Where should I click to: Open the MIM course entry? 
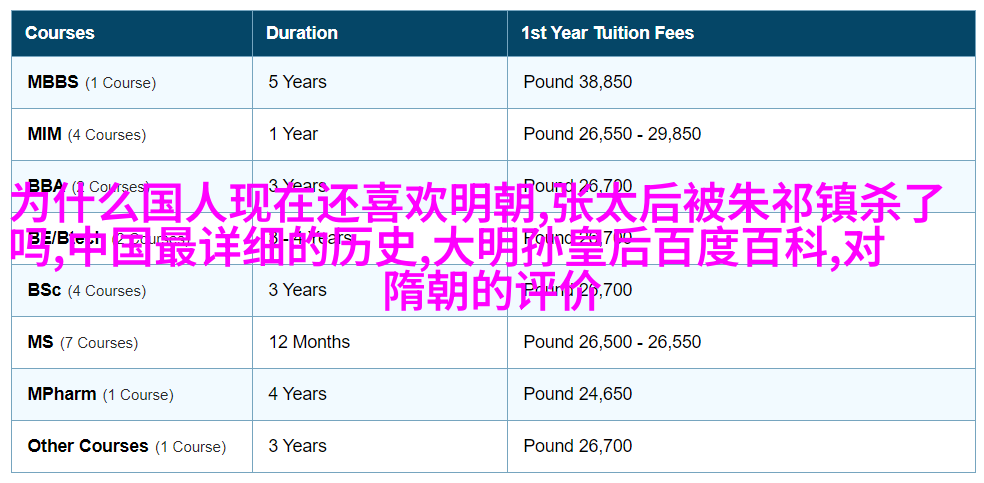click(45, 134)
